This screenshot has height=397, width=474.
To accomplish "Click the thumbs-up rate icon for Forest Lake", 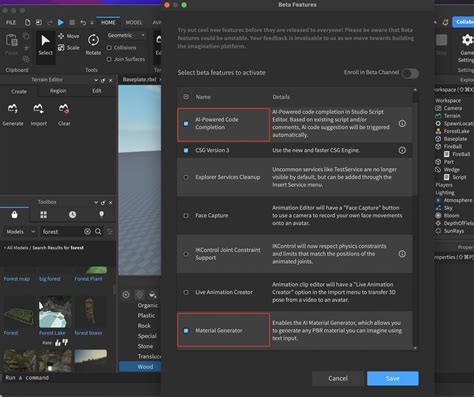I will [58, 342].
